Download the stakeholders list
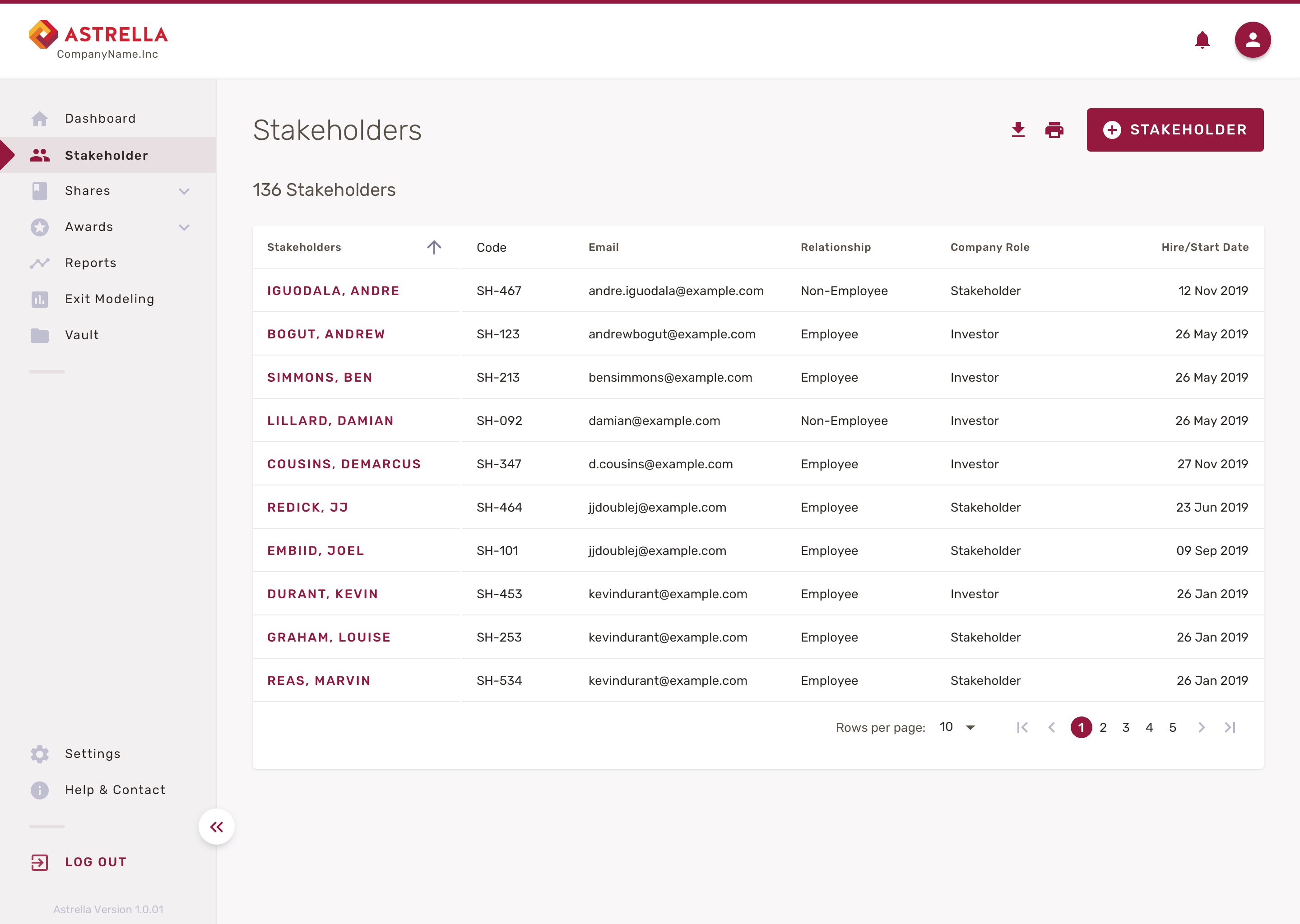The height and width of the screenshot is (924, 1300). click(1018, 130)
